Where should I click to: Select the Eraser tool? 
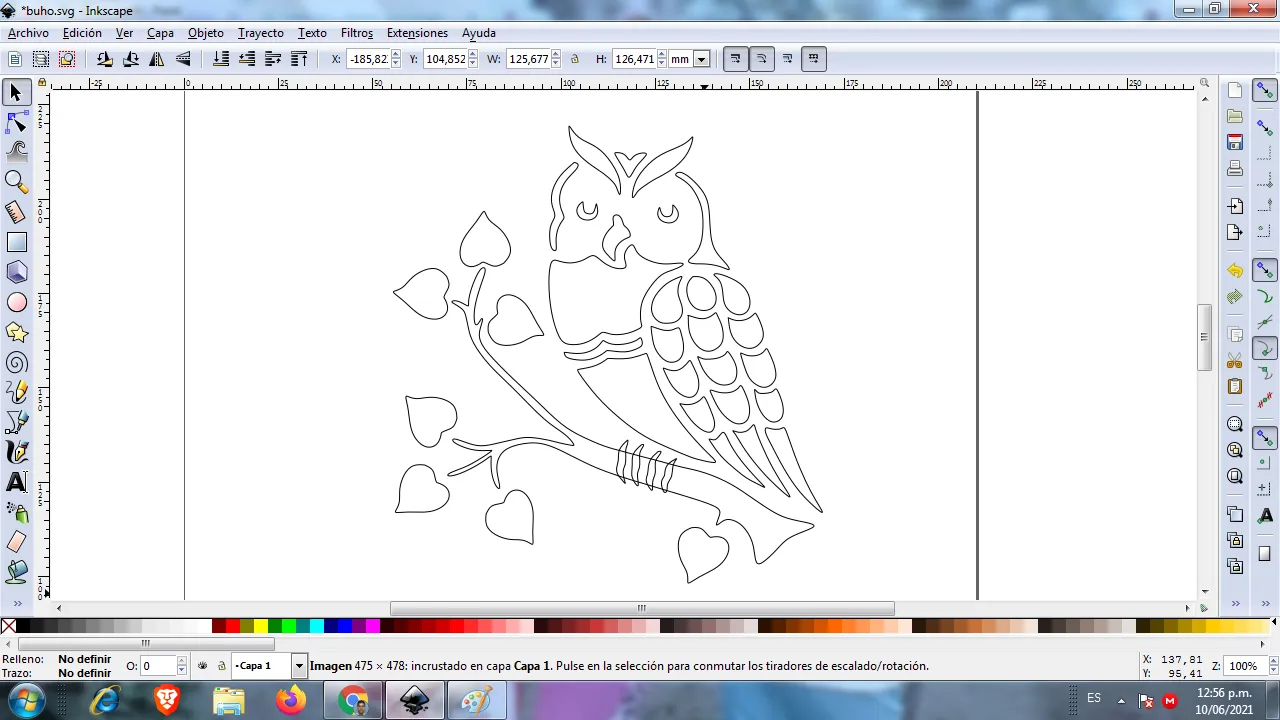click(16, 542)
